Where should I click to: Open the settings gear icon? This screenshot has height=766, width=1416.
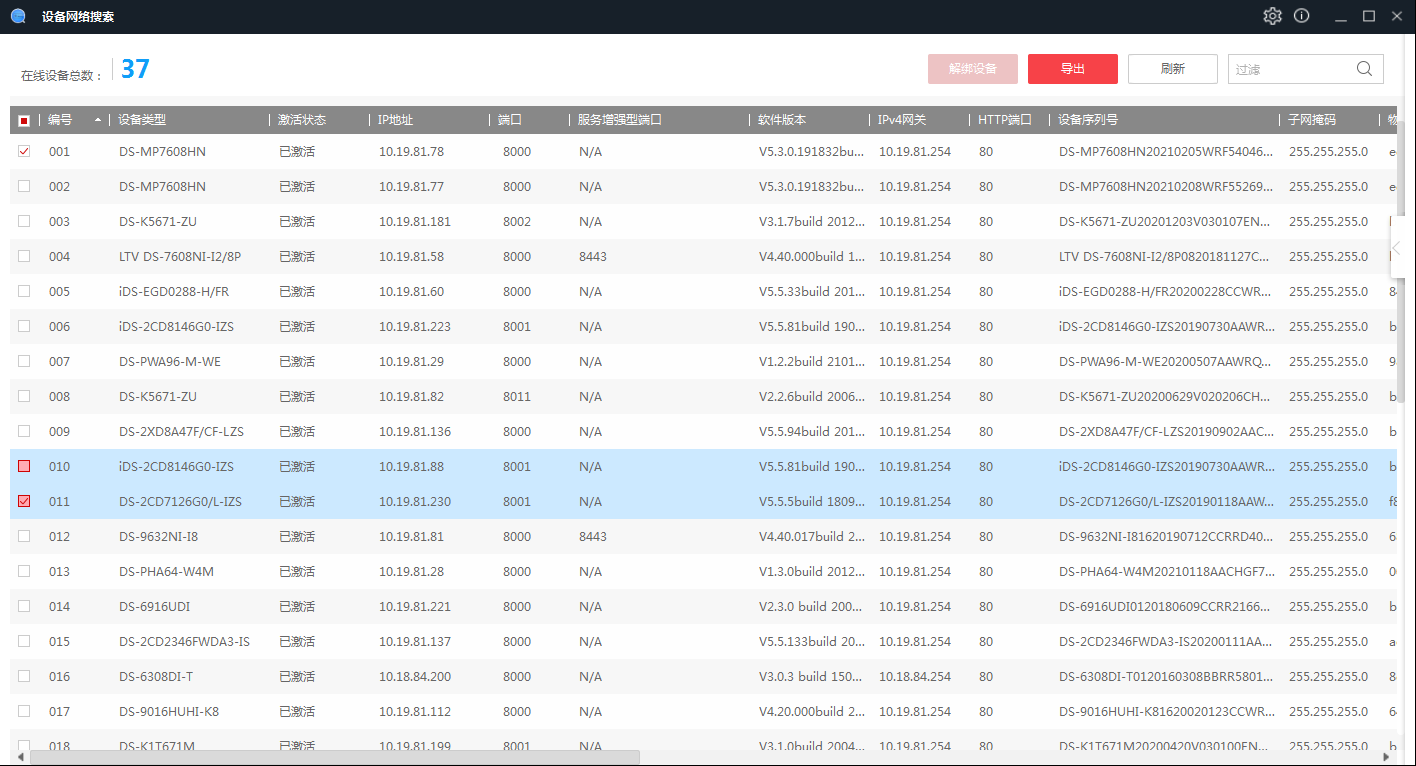click(1272, 16)
